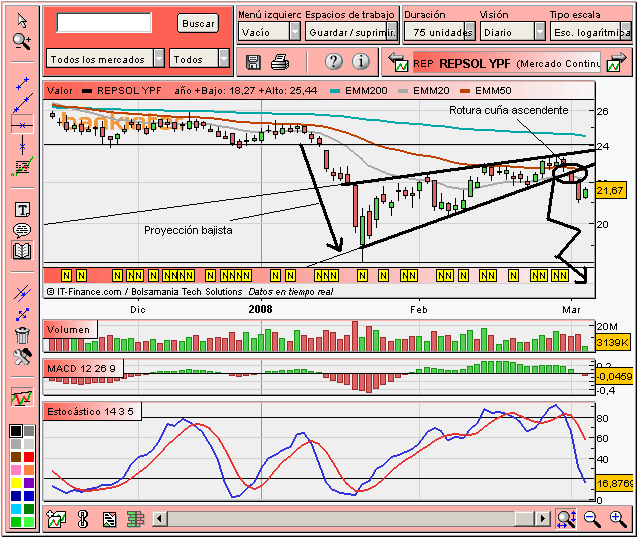The width and height of the screenshot is (639, 539).
Task: Print the chart with printer icon
Action: click(280, 62)
